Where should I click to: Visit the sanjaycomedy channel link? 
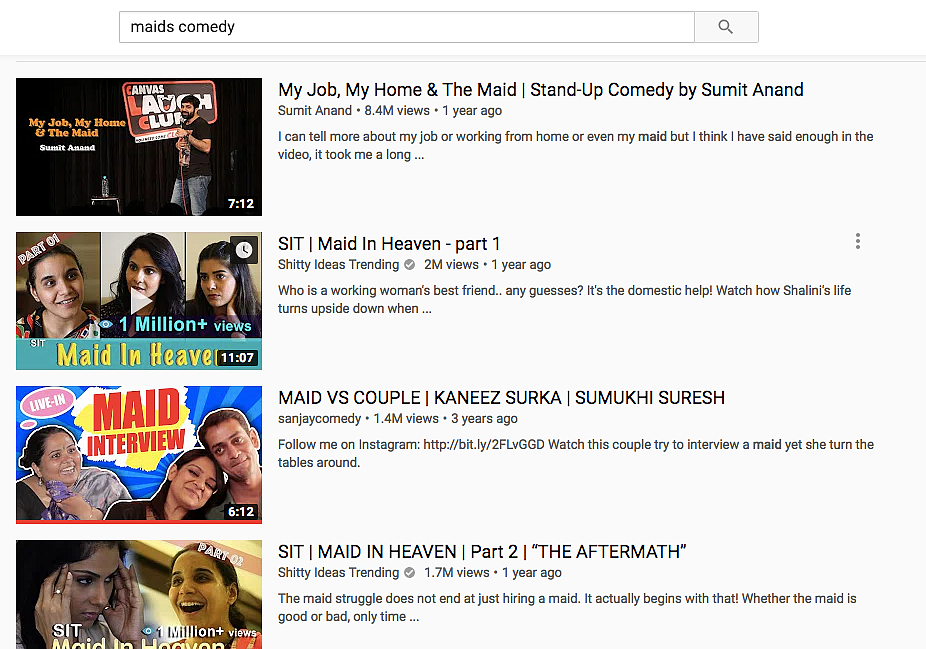319,419
